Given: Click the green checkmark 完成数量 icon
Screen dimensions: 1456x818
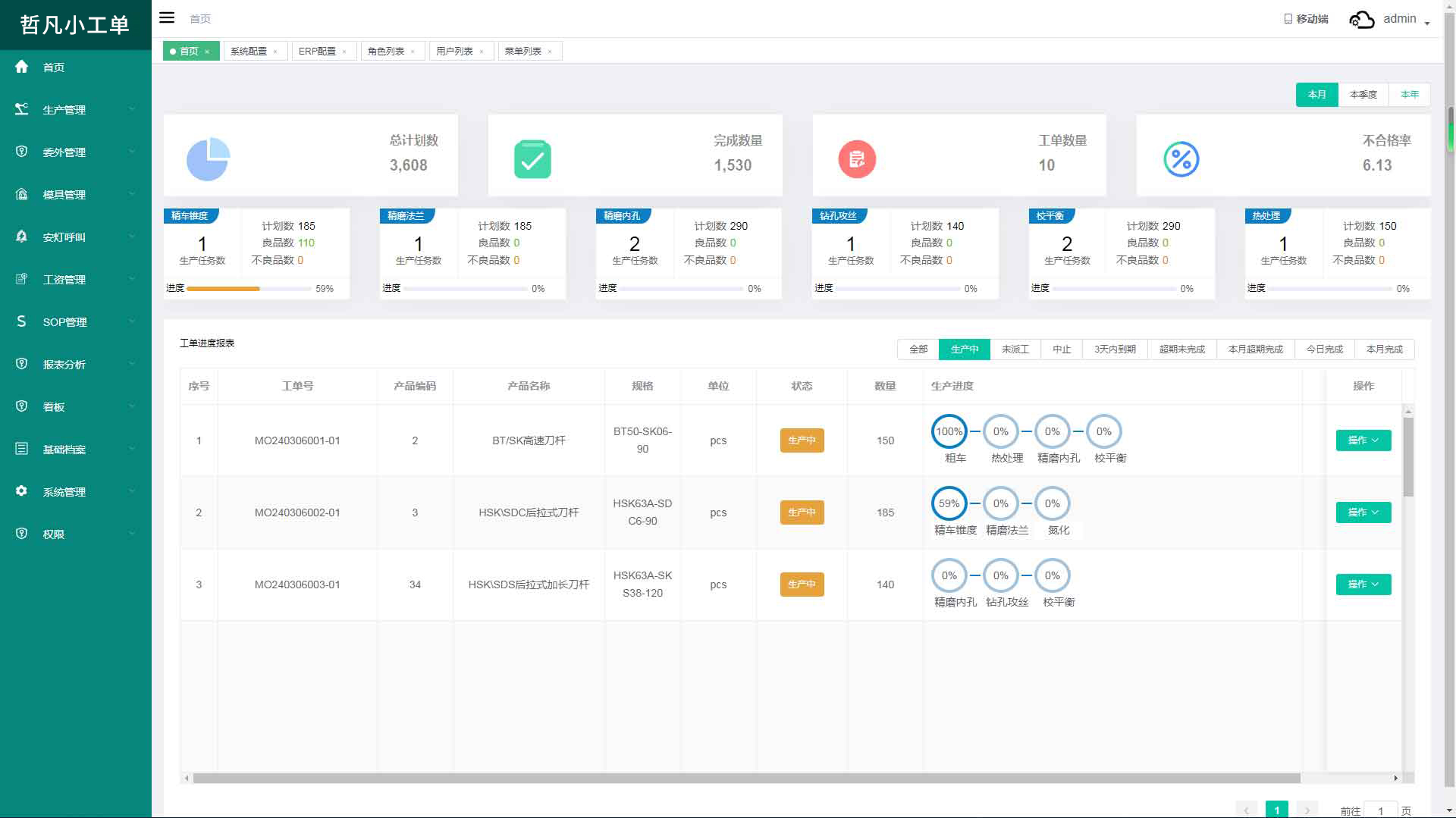Looking at the screenshot, I should [x=532, y=159].
